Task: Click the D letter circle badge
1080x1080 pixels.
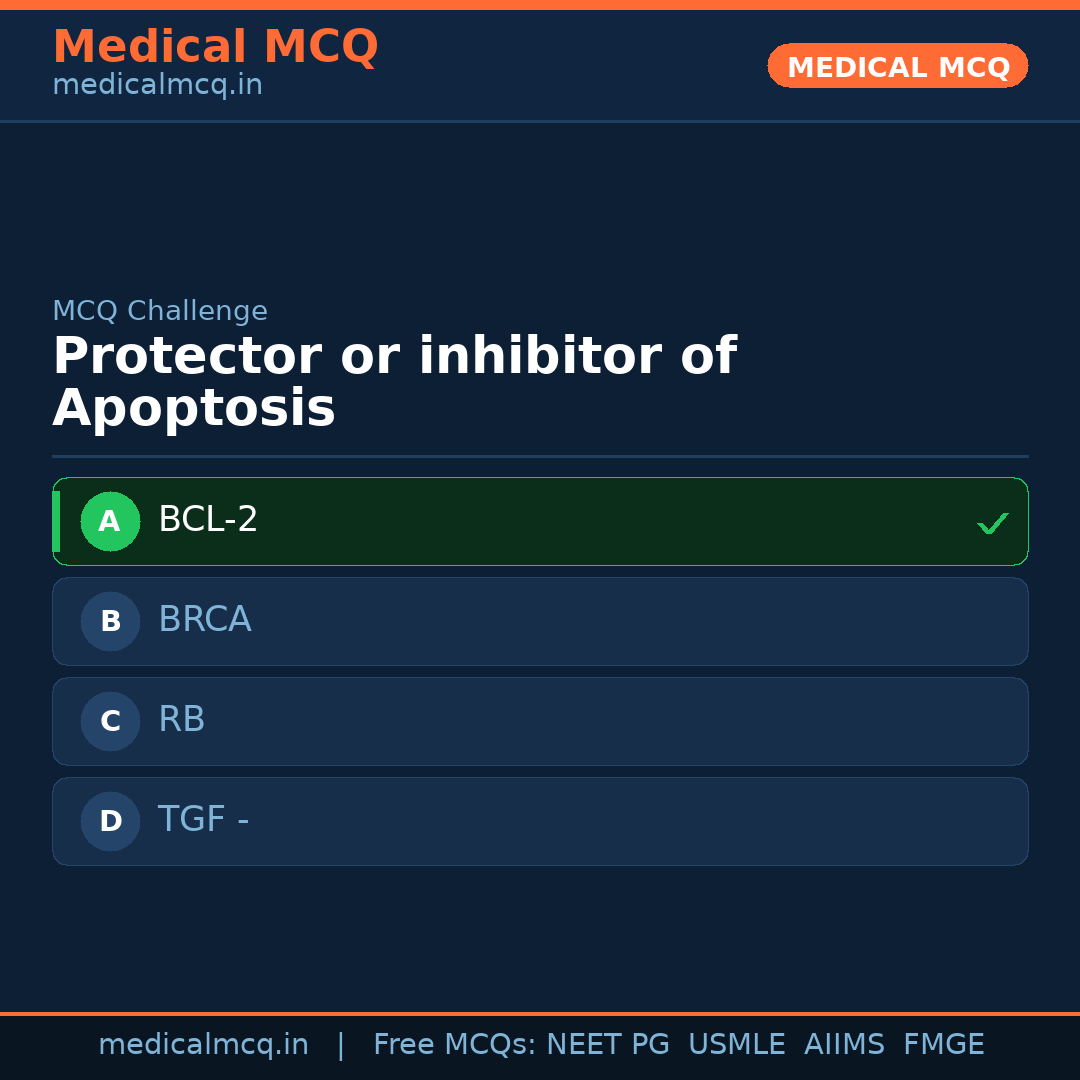Action: (110, 821)
